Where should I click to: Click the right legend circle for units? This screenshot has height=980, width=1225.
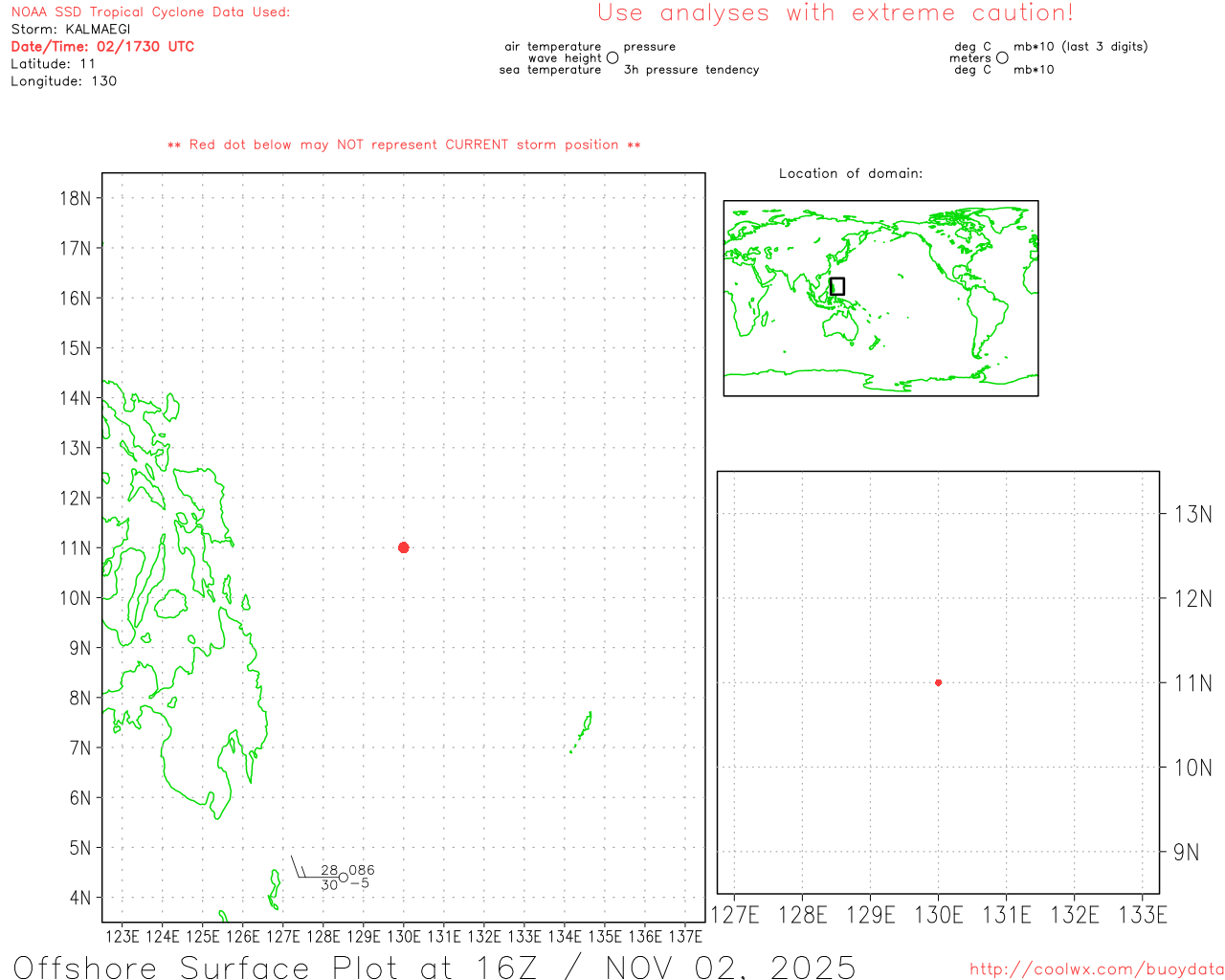point(1002,58)
